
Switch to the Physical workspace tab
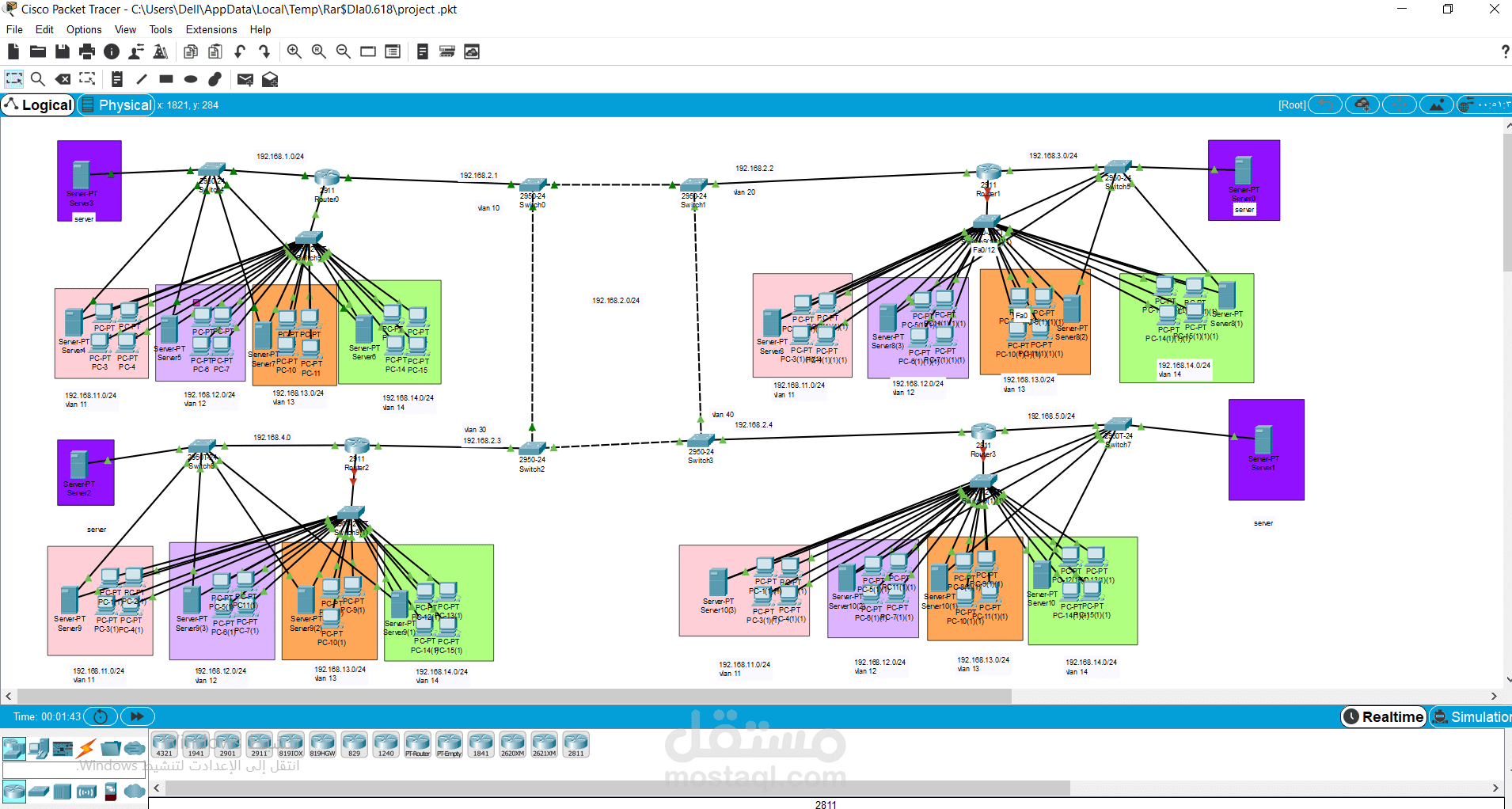pyautogui.click(x=116, y=104)
